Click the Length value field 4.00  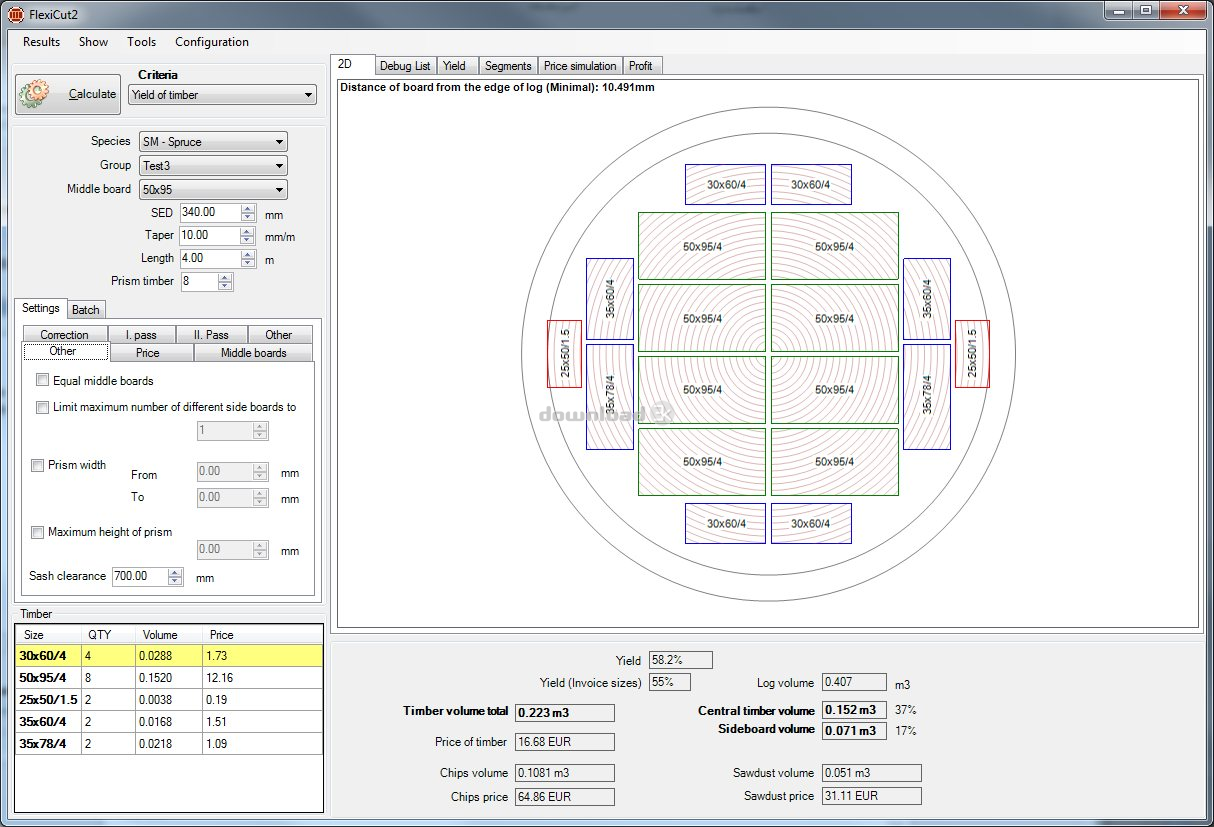coord(210,258)
